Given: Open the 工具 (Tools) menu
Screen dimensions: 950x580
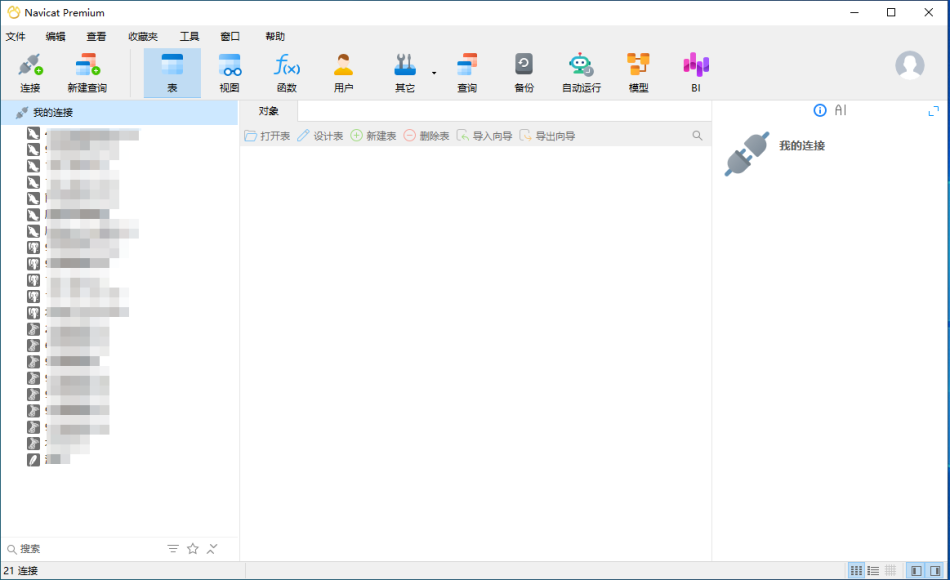Looking at the screenshot, I should pyautogui.click(x=190, y=35).
